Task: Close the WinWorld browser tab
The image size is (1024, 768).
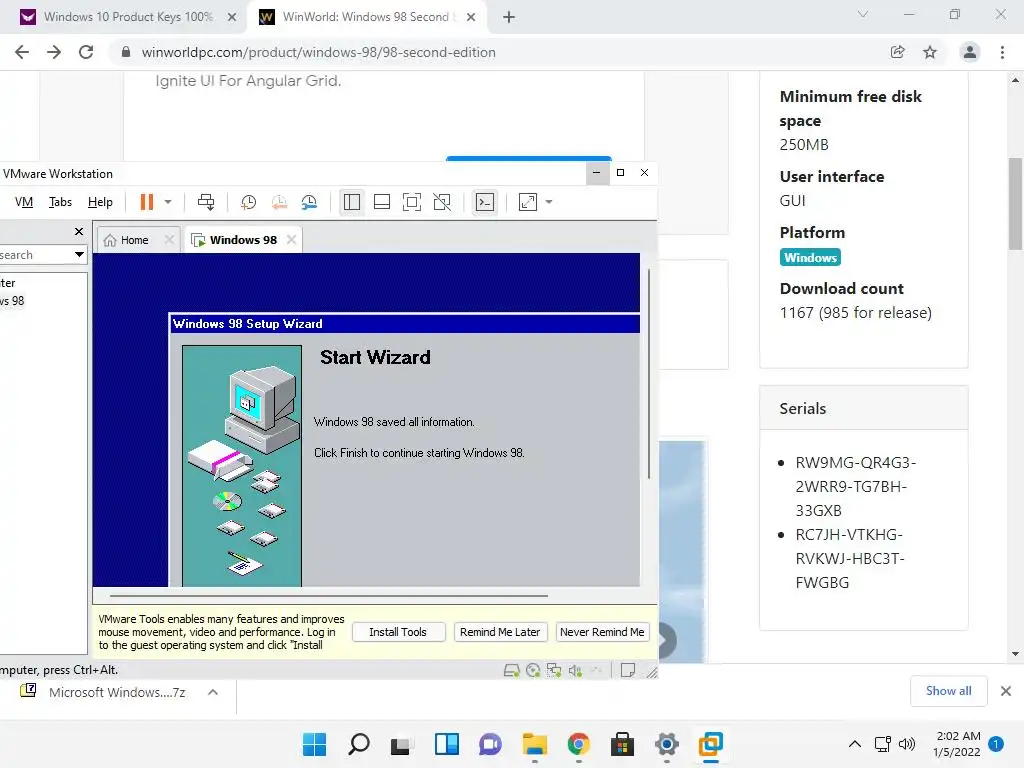Action: [x=471, y=17]
